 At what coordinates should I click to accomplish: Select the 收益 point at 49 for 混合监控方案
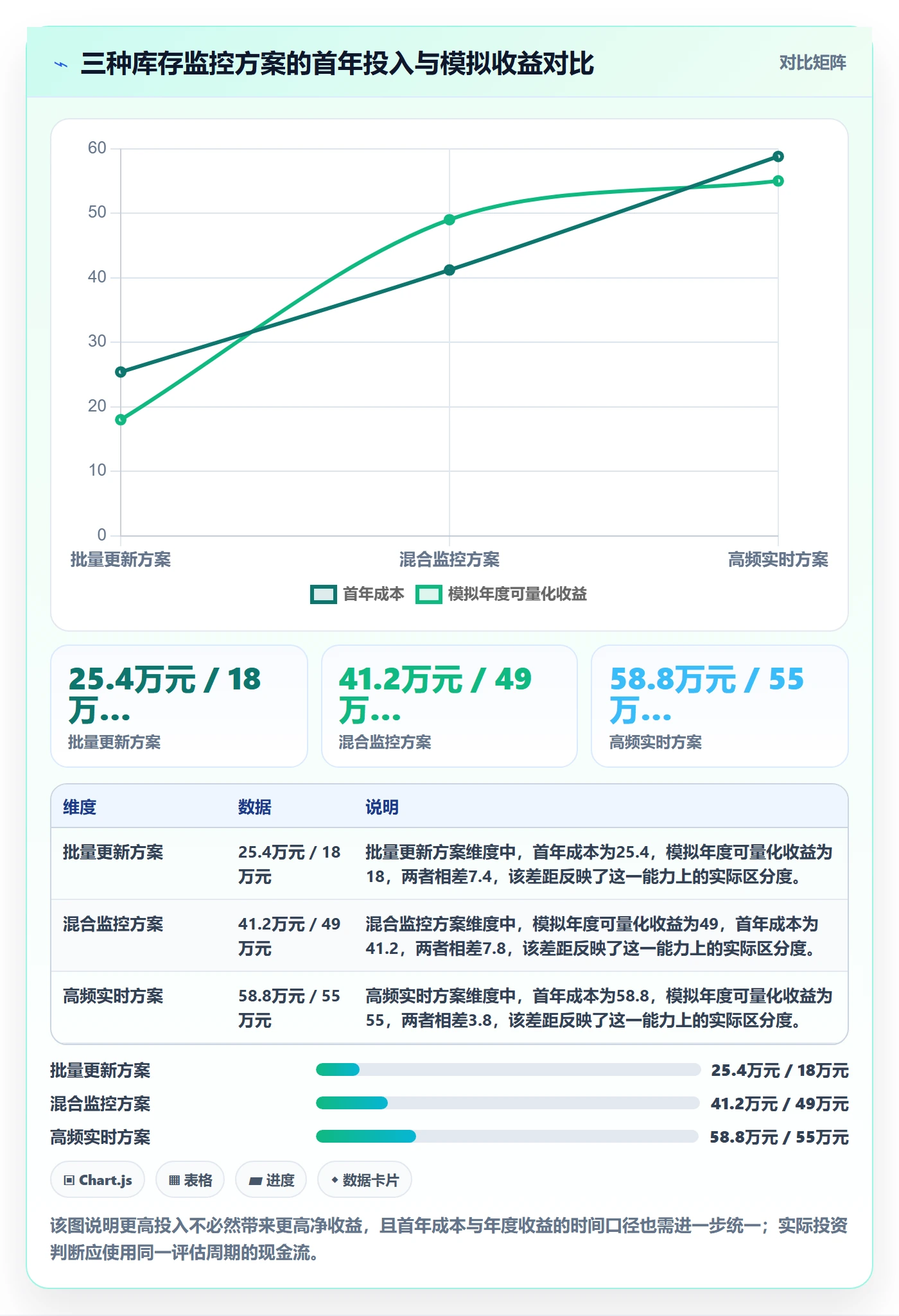[449, 220]
